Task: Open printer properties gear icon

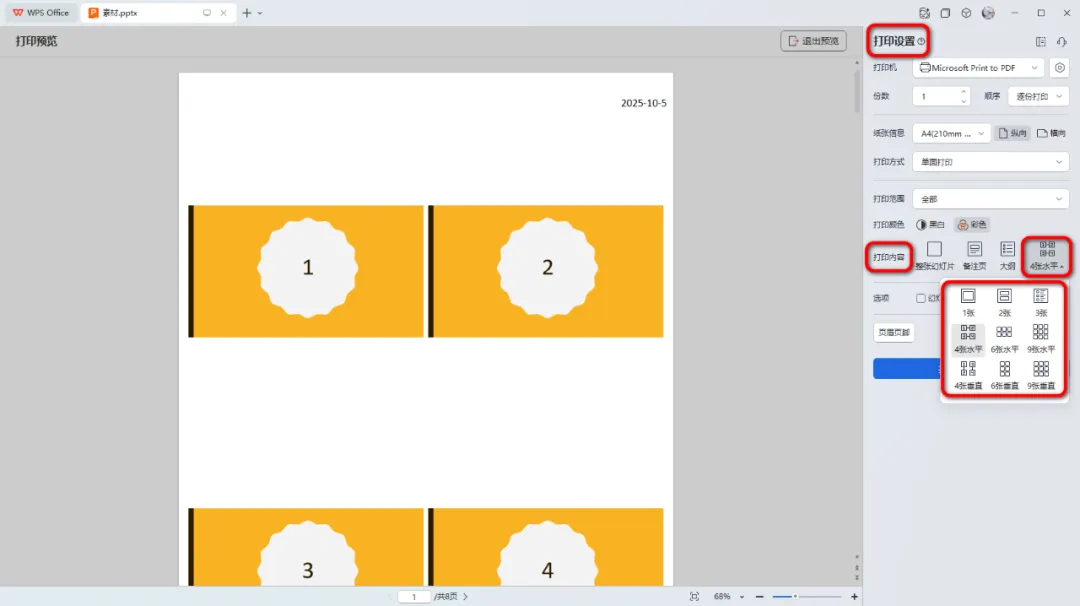Action: (x=1060, y=67)
